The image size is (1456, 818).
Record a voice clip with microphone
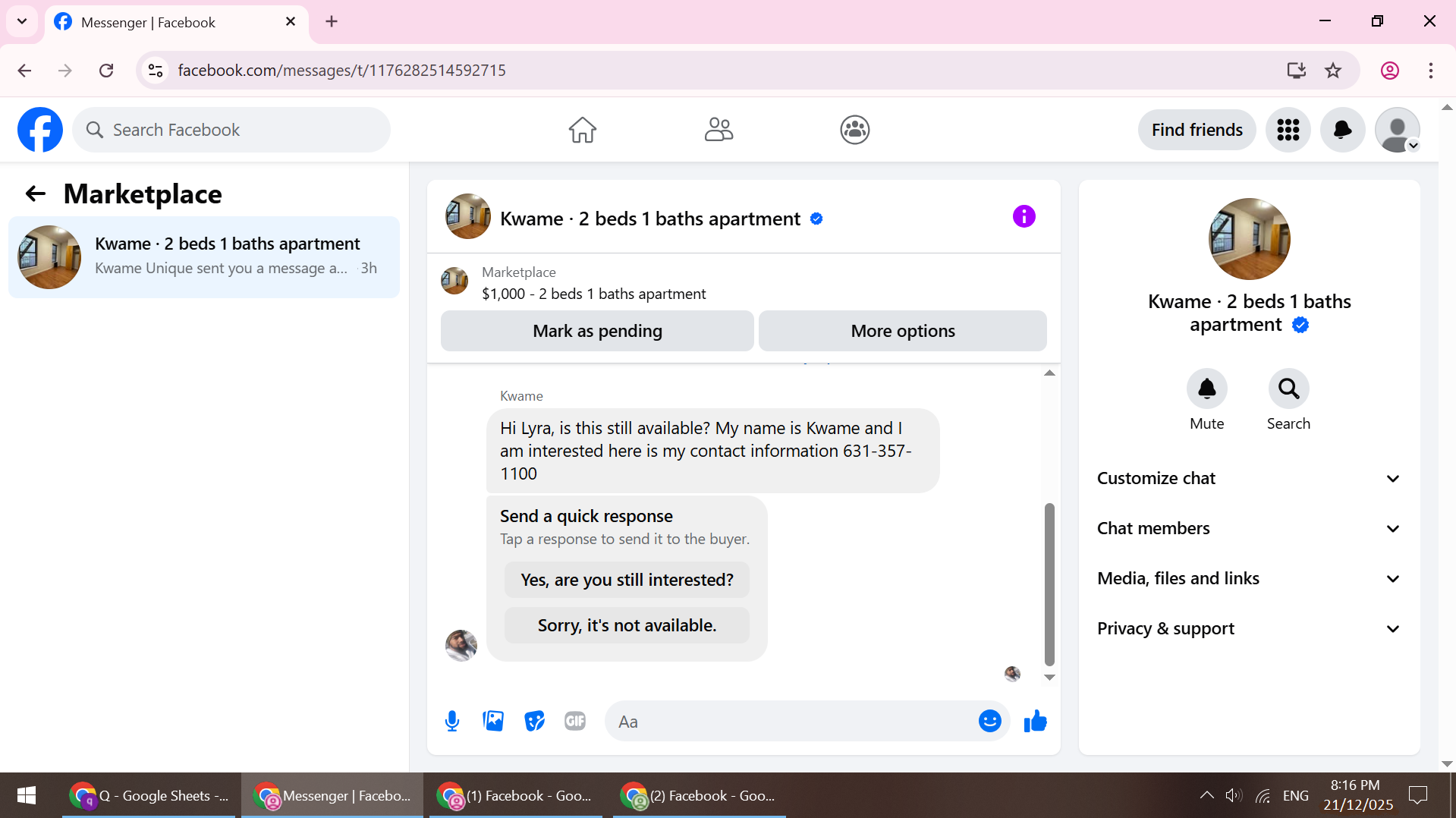point(452,721)
